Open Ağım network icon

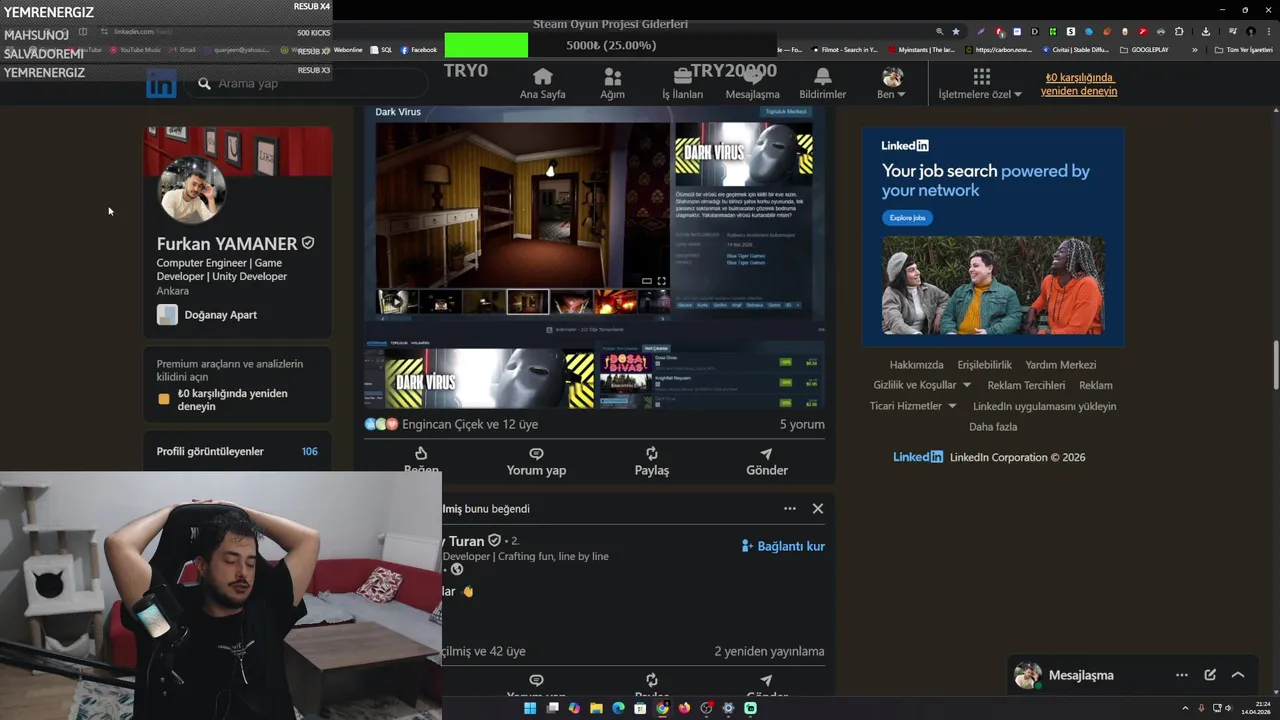612,83
